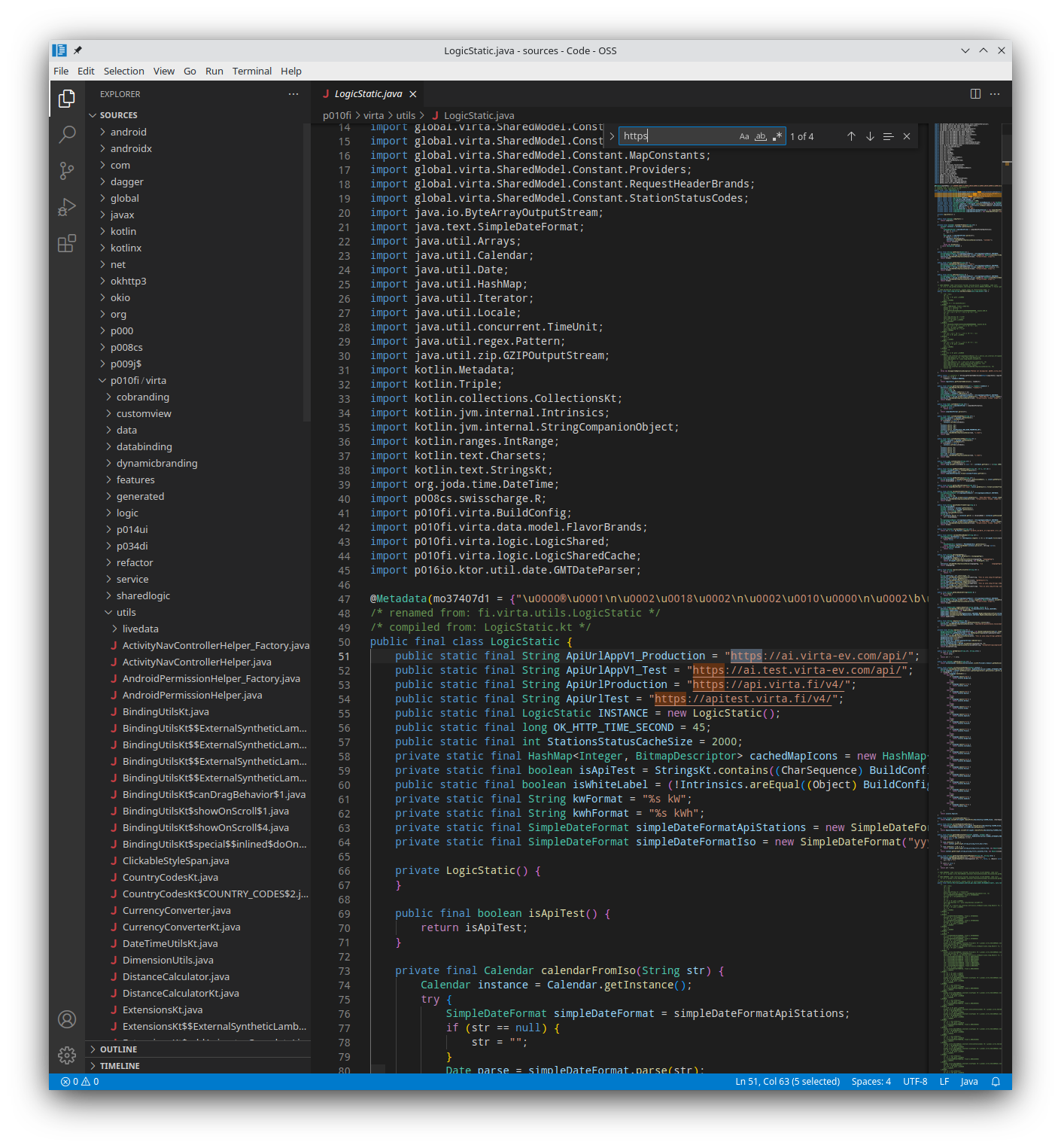Toggle regular expression search mode
The height and width of the screenshot is (1148, 1061).
pyautogui.click(x=777, y=136)
